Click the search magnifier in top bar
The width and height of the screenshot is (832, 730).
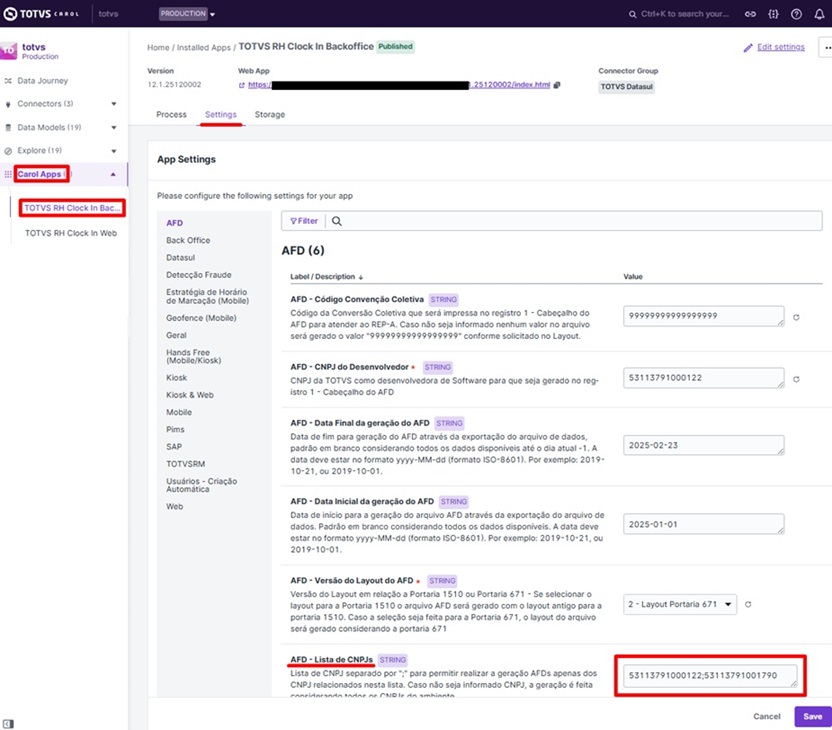(632, 14)
